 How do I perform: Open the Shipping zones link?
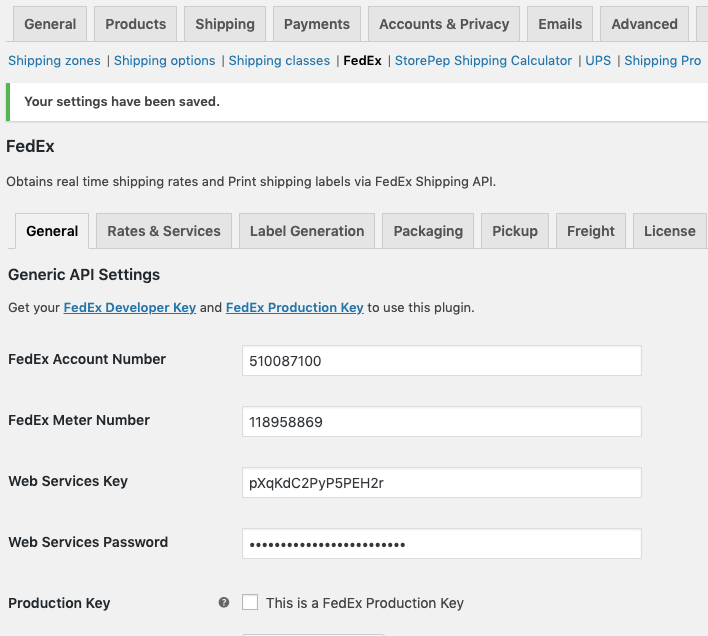55,61
